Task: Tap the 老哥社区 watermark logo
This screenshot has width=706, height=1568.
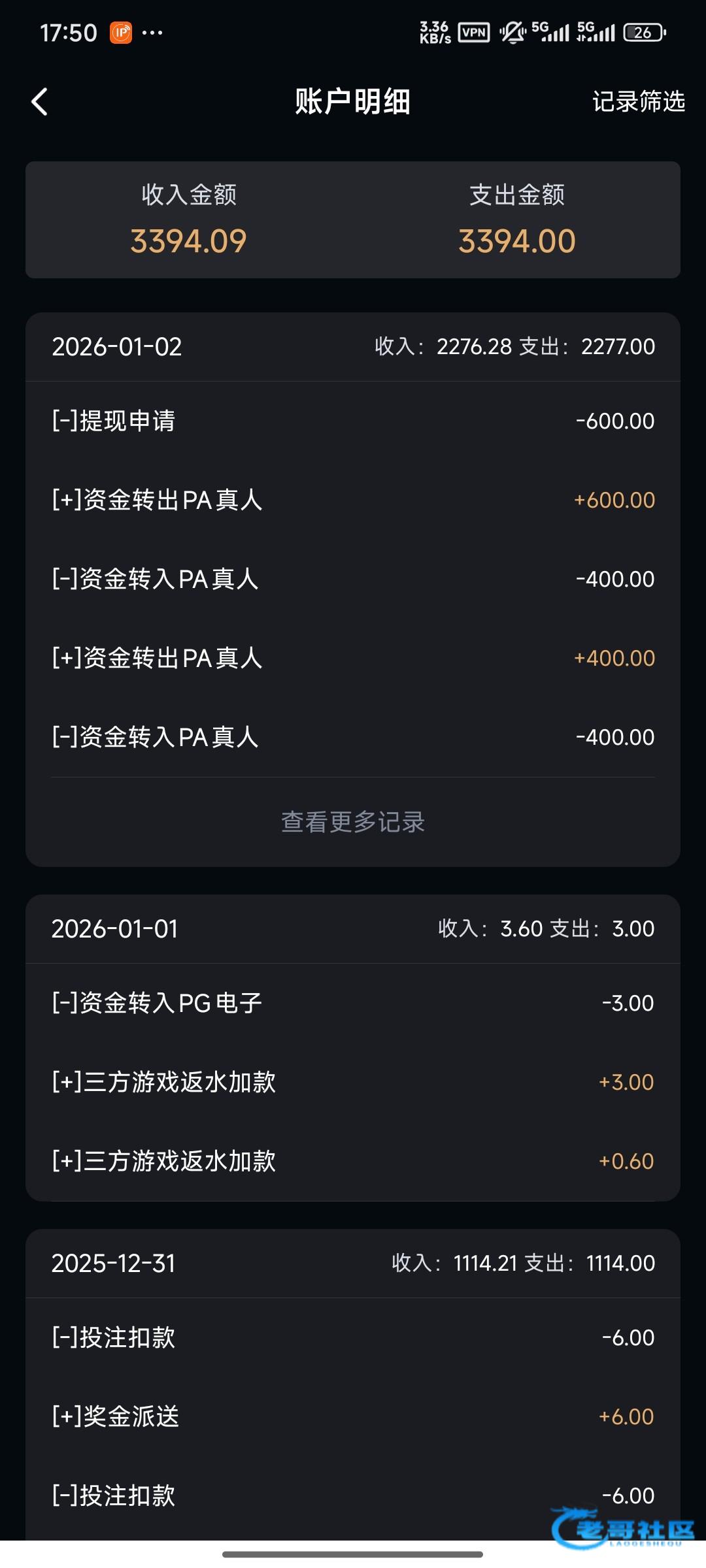Action: click(x=621, y=1527)
